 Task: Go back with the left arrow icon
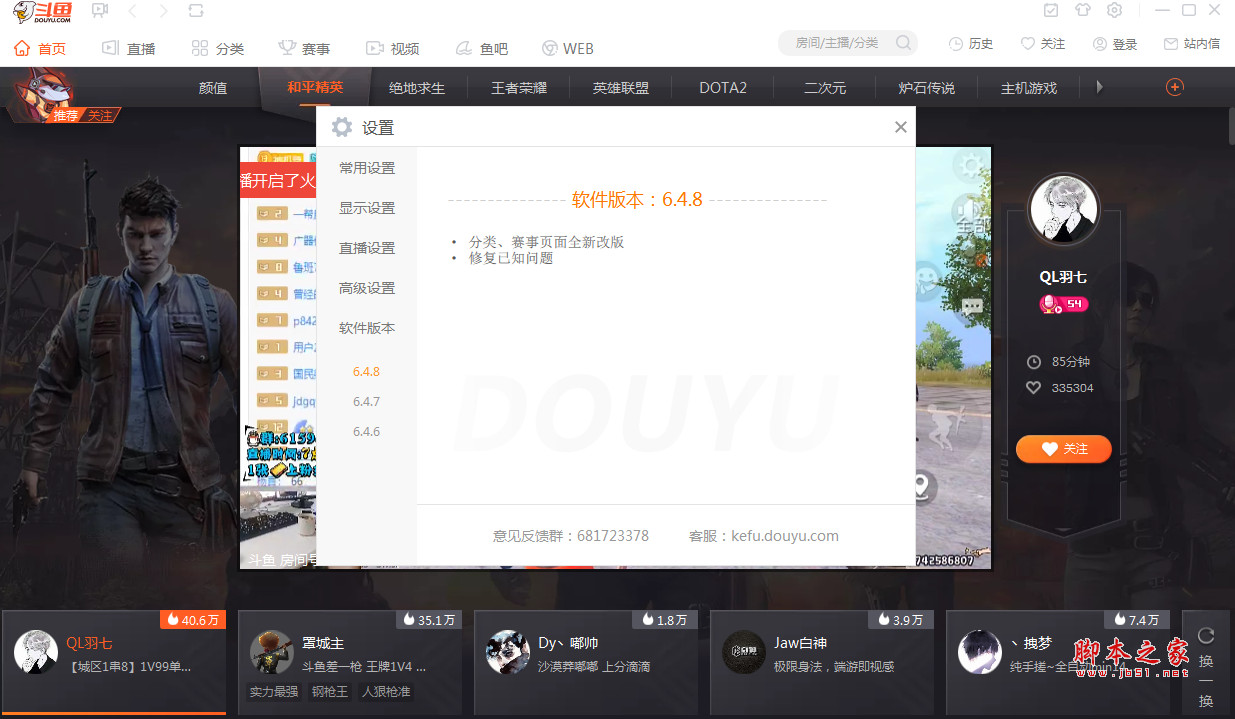coord(133,10)
